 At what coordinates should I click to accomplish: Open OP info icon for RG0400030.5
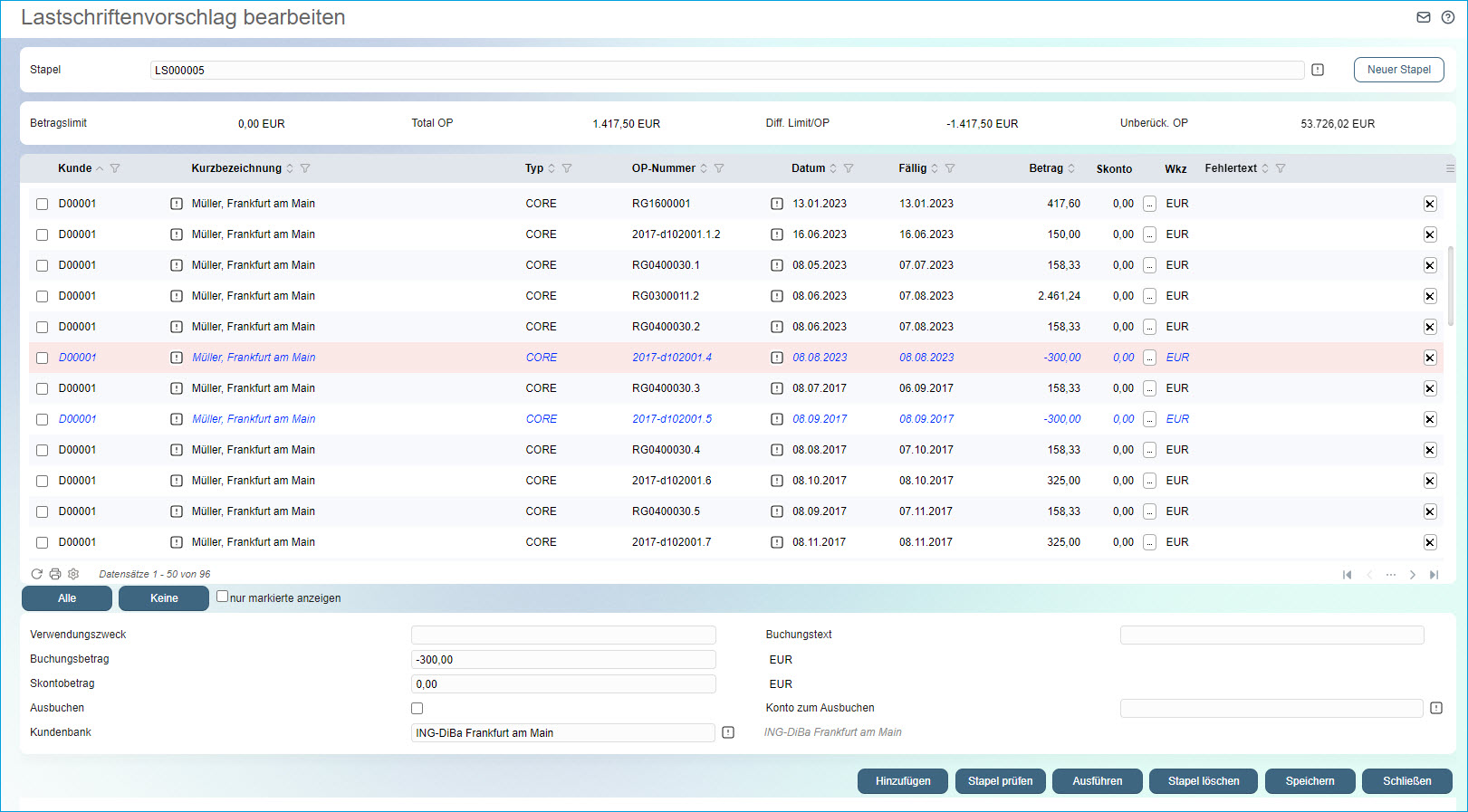(777, 511)
